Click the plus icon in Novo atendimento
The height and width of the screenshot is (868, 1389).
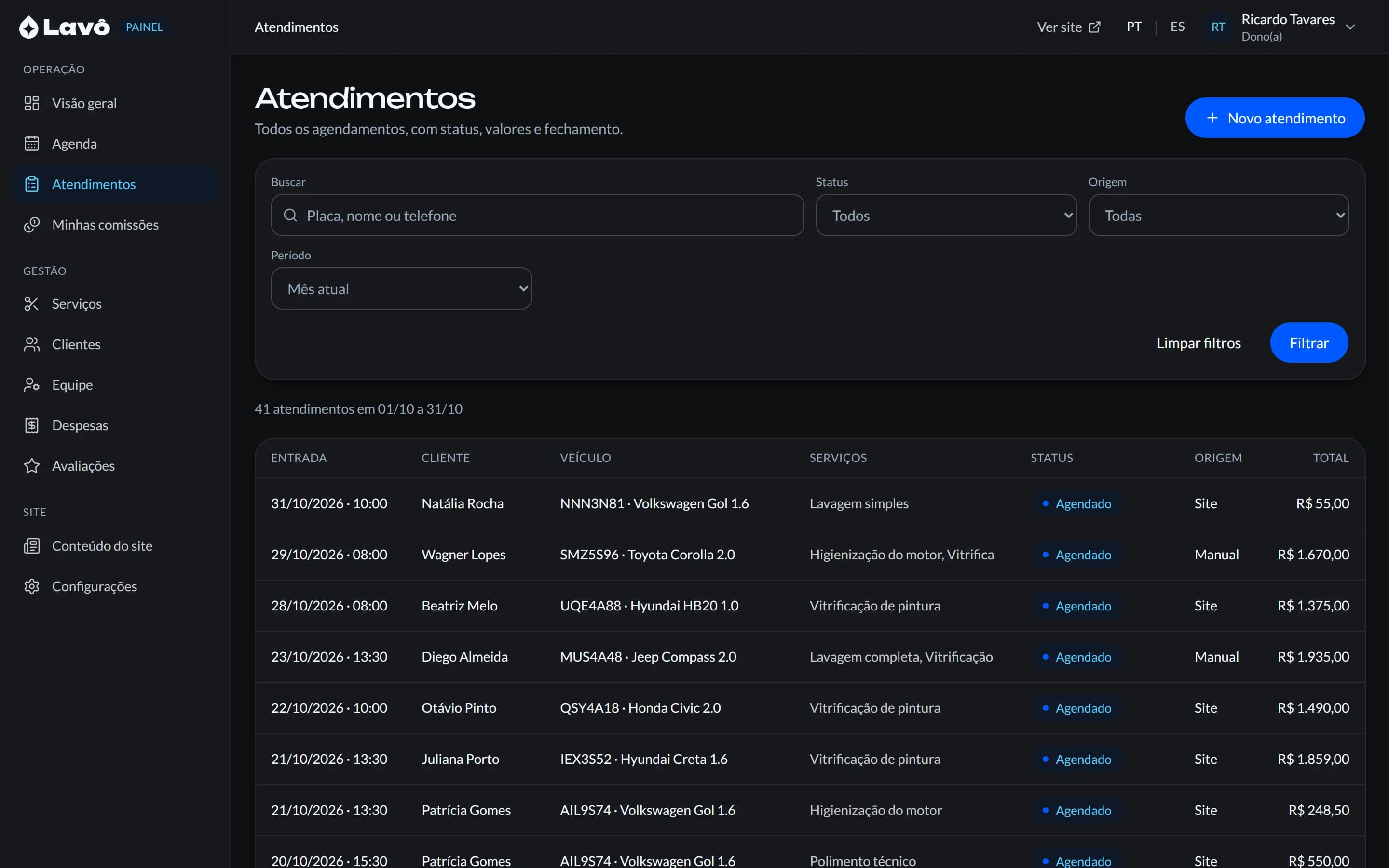(1212, 118)
